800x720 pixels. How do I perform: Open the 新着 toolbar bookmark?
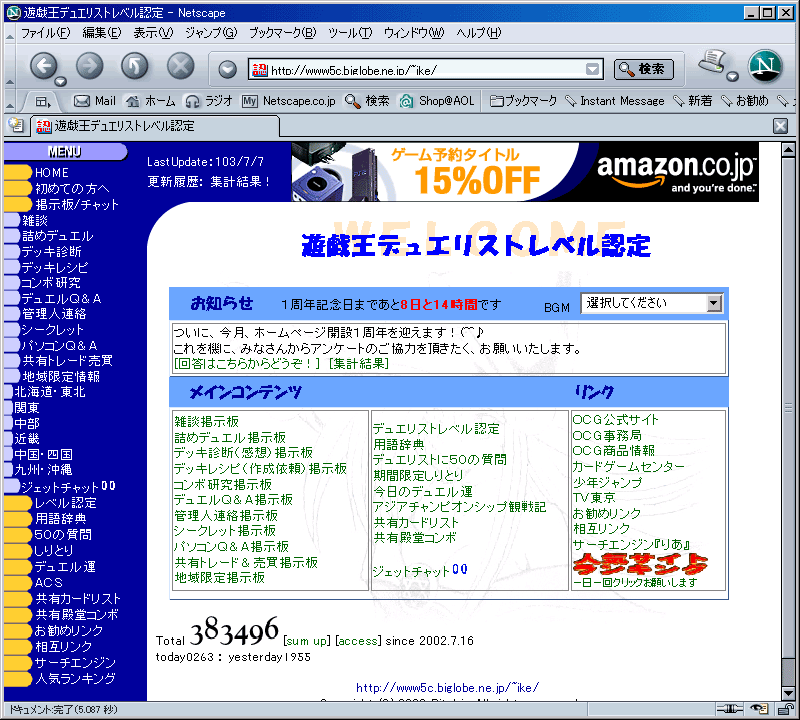(692, 101)
